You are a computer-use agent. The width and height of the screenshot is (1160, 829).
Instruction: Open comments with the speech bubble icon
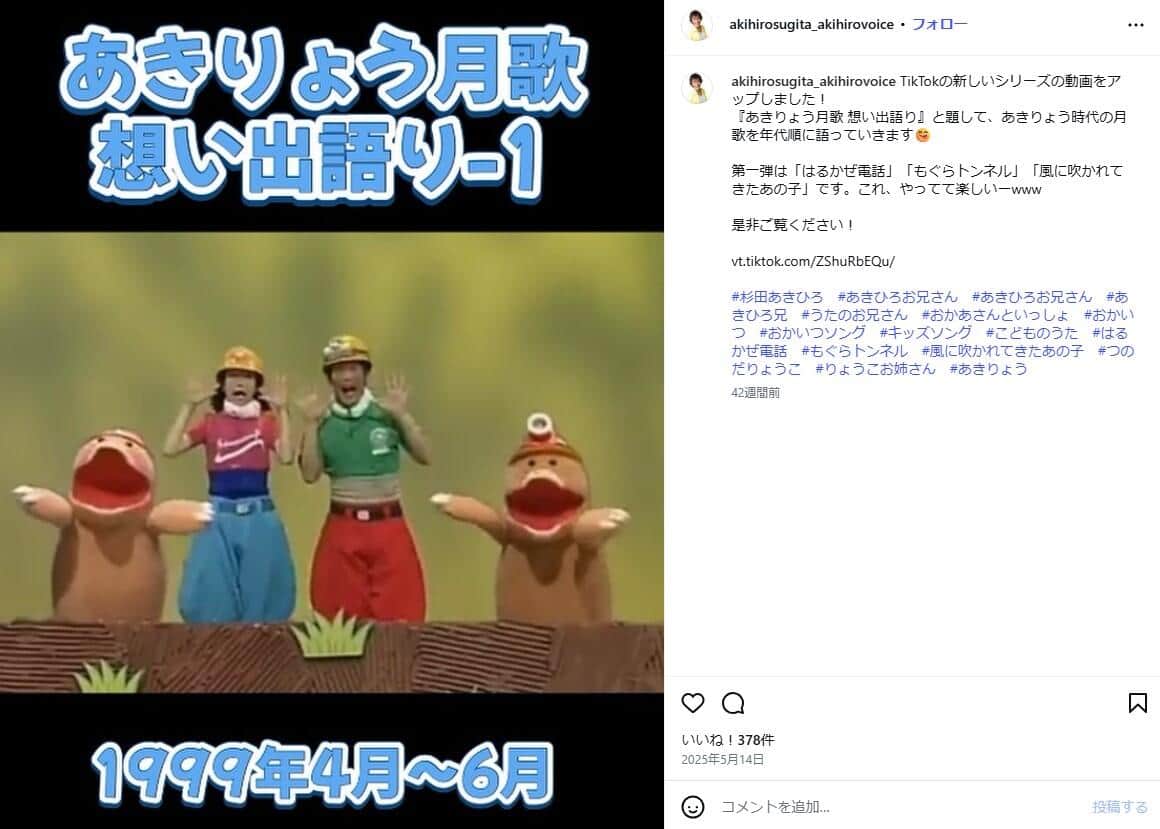(x=733, y=703)
